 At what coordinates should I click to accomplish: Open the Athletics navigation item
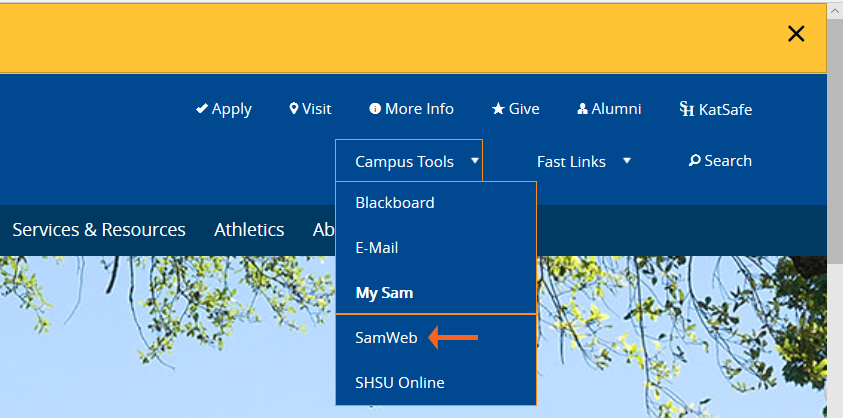pos(249,230)
